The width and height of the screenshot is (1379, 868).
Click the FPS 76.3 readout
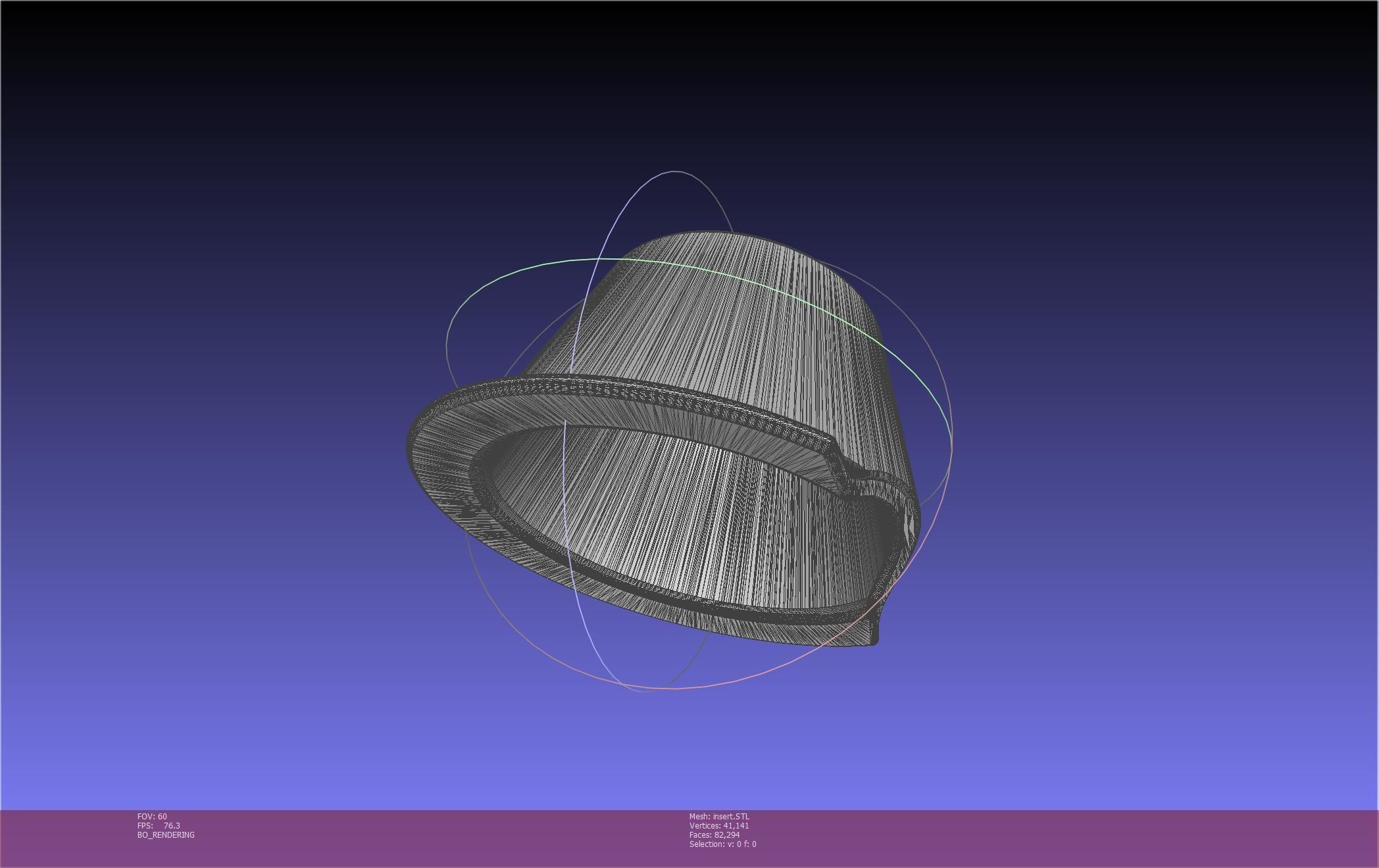click(159, 825)
